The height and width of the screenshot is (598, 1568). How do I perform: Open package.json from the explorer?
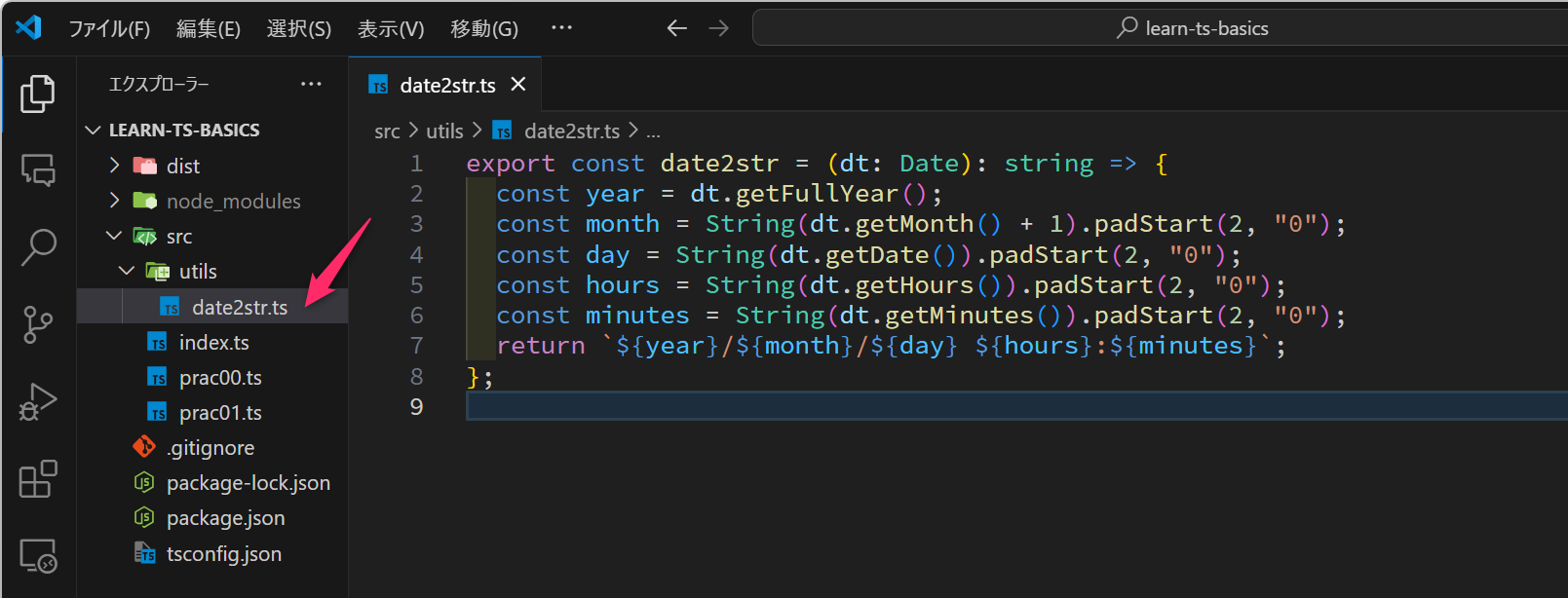225,518
